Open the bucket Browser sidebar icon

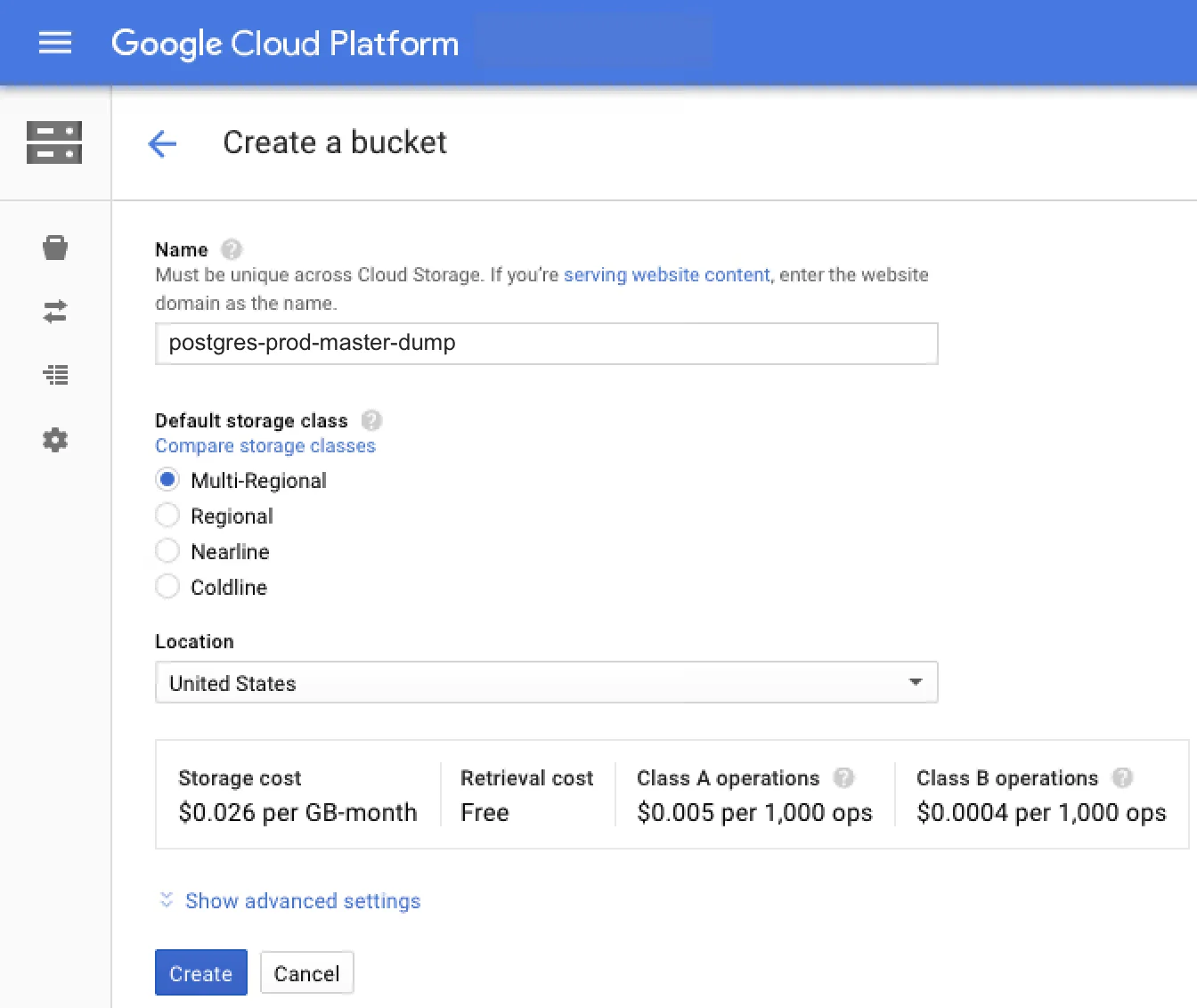pos(55,248)
